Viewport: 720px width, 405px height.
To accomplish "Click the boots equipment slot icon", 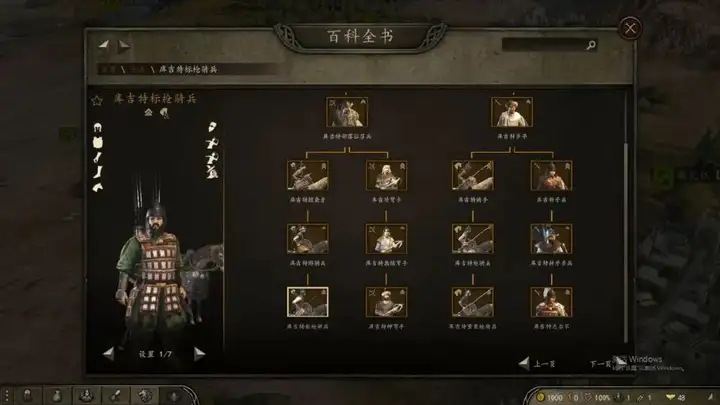I will (97, 172).
